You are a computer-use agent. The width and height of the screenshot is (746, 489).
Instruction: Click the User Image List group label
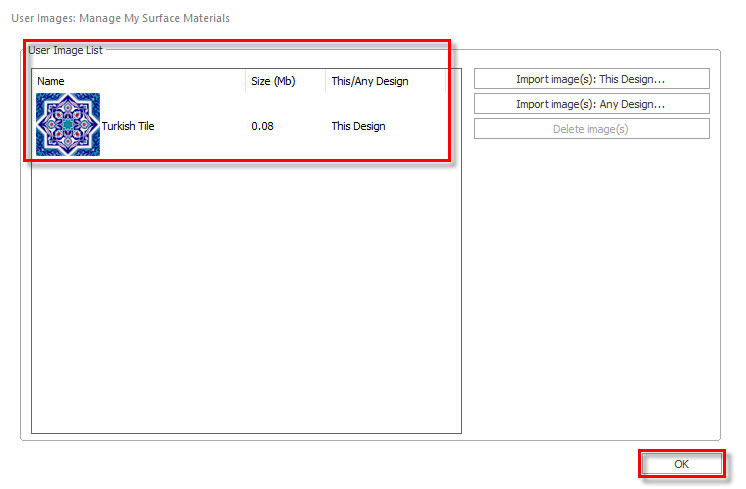(66, 50)
